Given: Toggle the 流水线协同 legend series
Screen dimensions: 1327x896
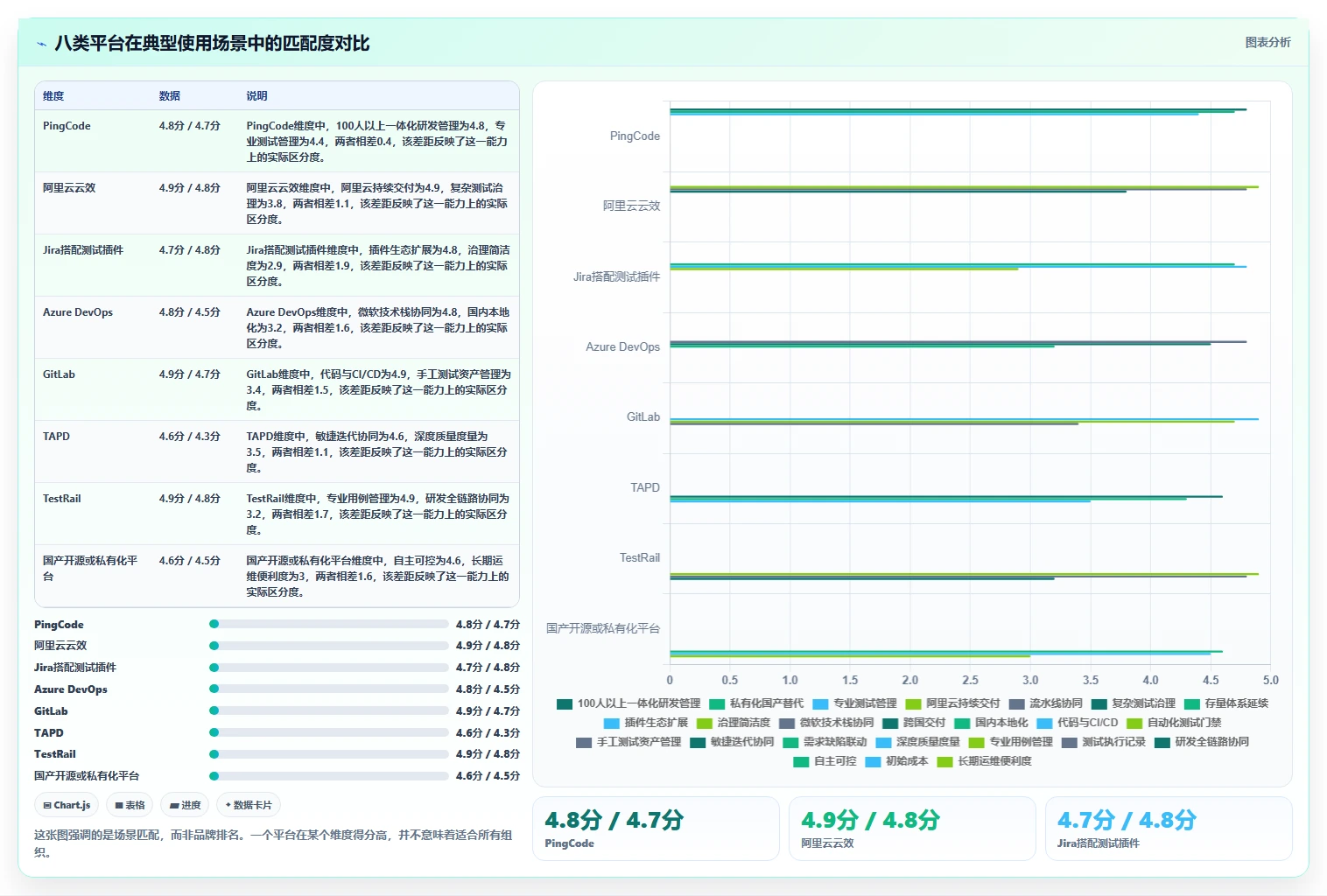Looking at the screenshot, I should pyautogui.click(x=1045, y=703).
